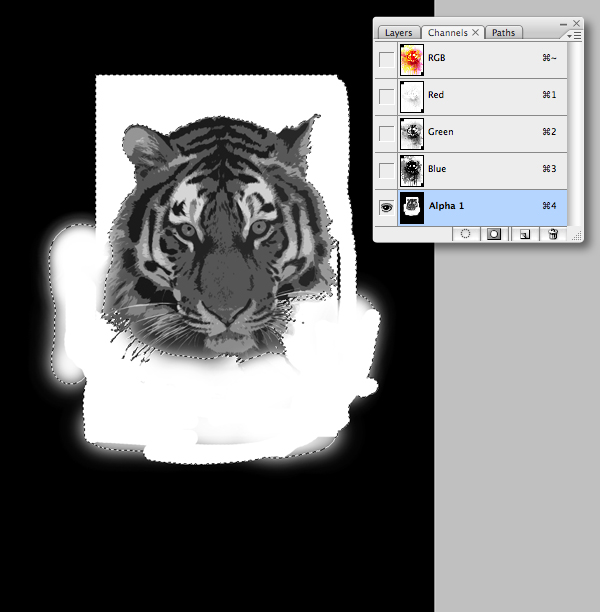Delete current channel trash icon
The height and width of the screenshot is (612, 600).
(x=553, y=234)
